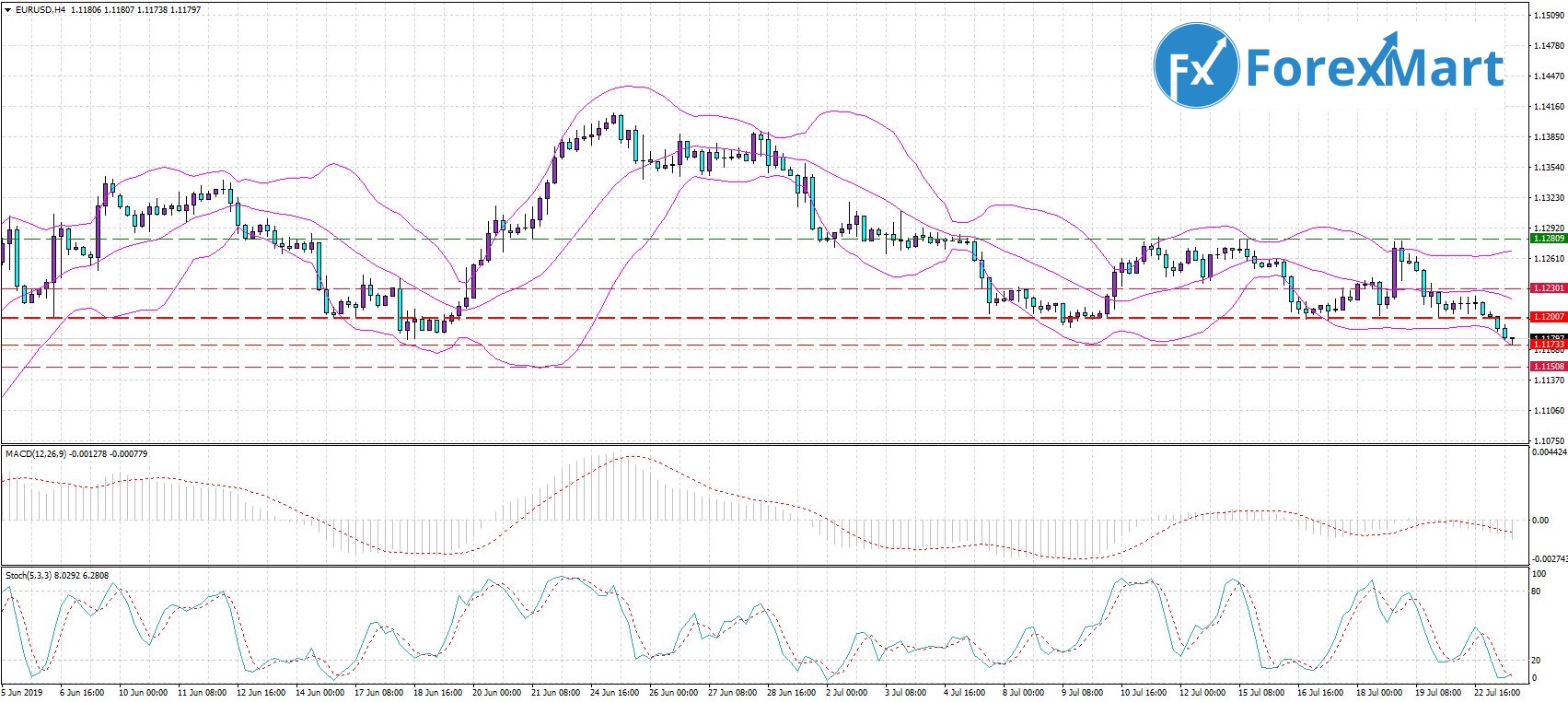Screen dimensions: 1568x703
Task: Click the 1.11508 price level tag
Action: (1548, 367)
